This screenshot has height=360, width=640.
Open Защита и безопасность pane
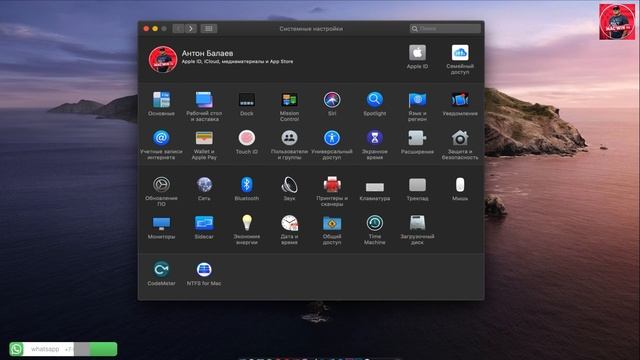click(x=460, y=138)
